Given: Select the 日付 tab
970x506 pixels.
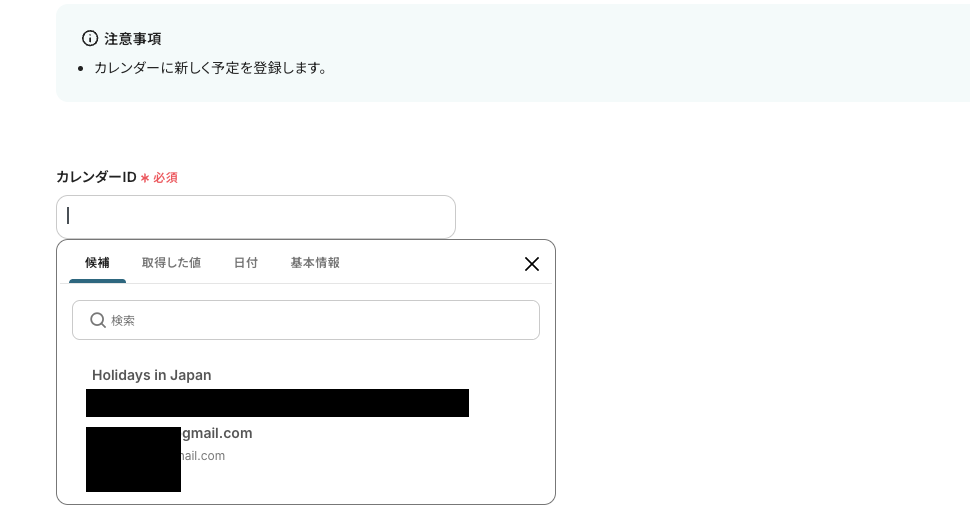Looking at the screenshot, I should [x=246, y=263].
